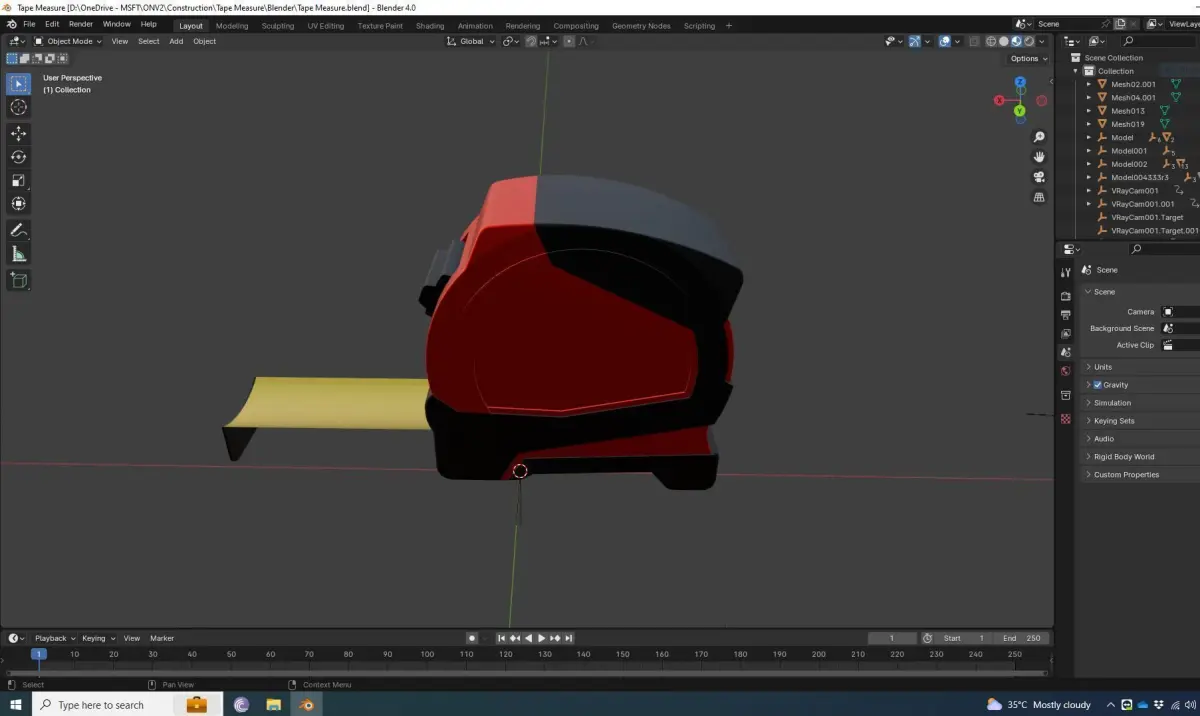Play the animation forward
1200x716 pixels.
pos(542,638)
